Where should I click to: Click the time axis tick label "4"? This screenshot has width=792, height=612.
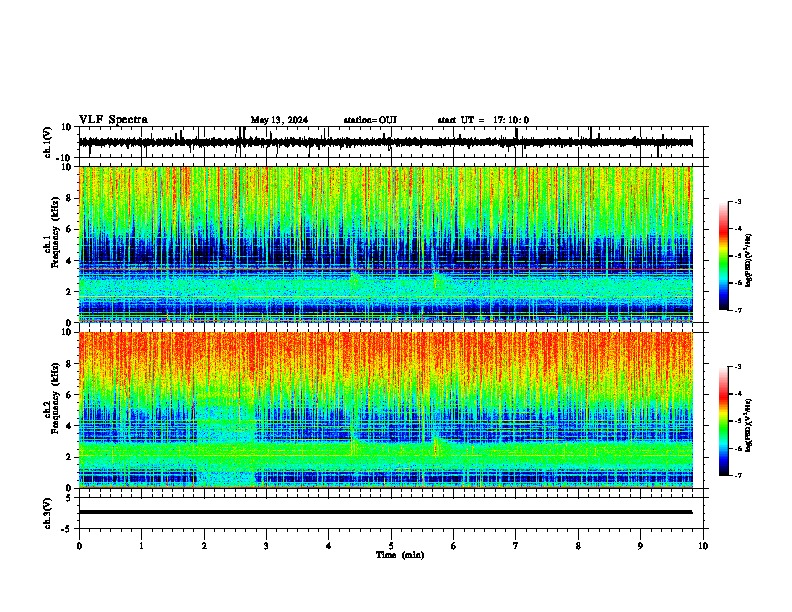329,546
